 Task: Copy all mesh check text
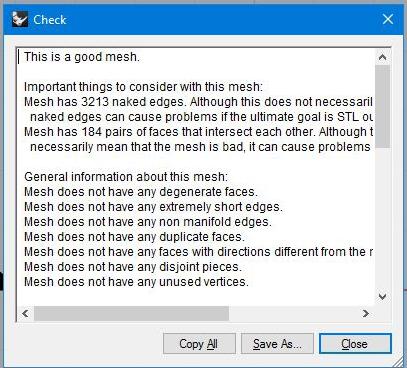199,344
